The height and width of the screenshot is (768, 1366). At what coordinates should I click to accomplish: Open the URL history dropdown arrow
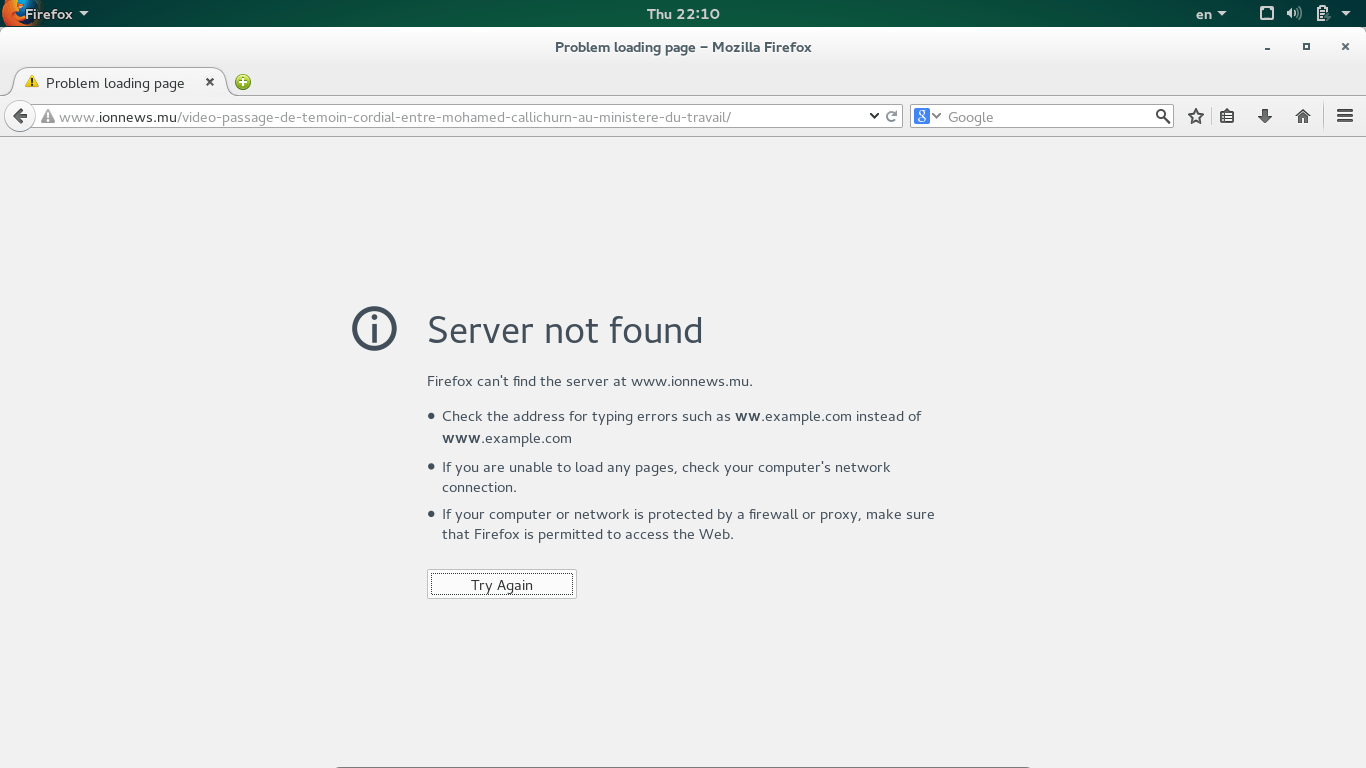[x=874, y=116]
